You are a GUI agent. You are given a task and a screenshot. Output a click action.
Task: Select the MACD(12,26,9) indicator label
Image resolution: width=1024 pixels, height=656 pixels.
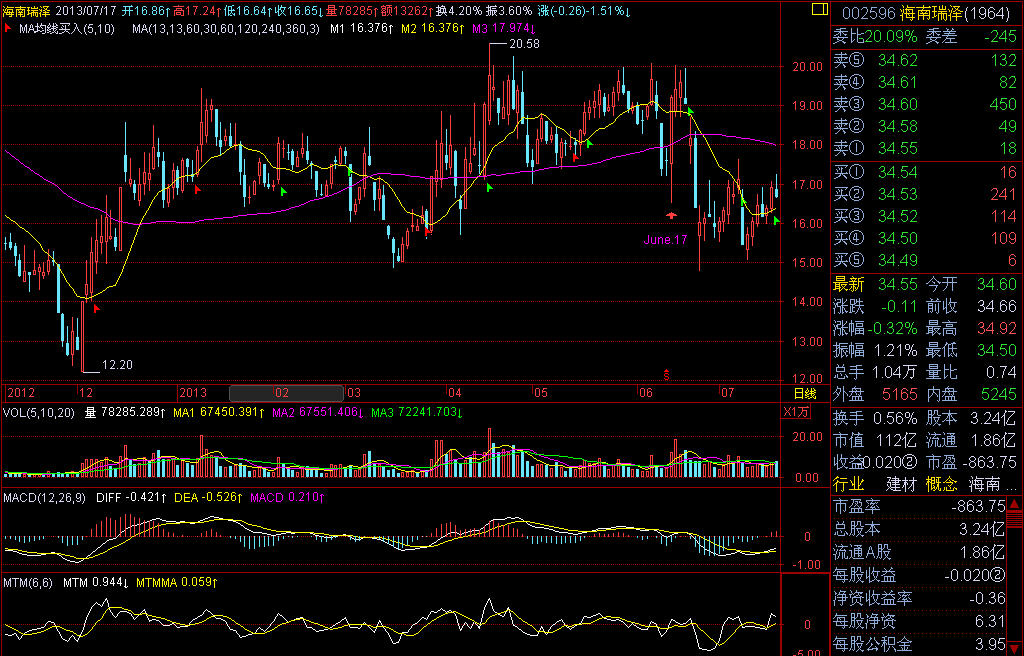(46, 497)
